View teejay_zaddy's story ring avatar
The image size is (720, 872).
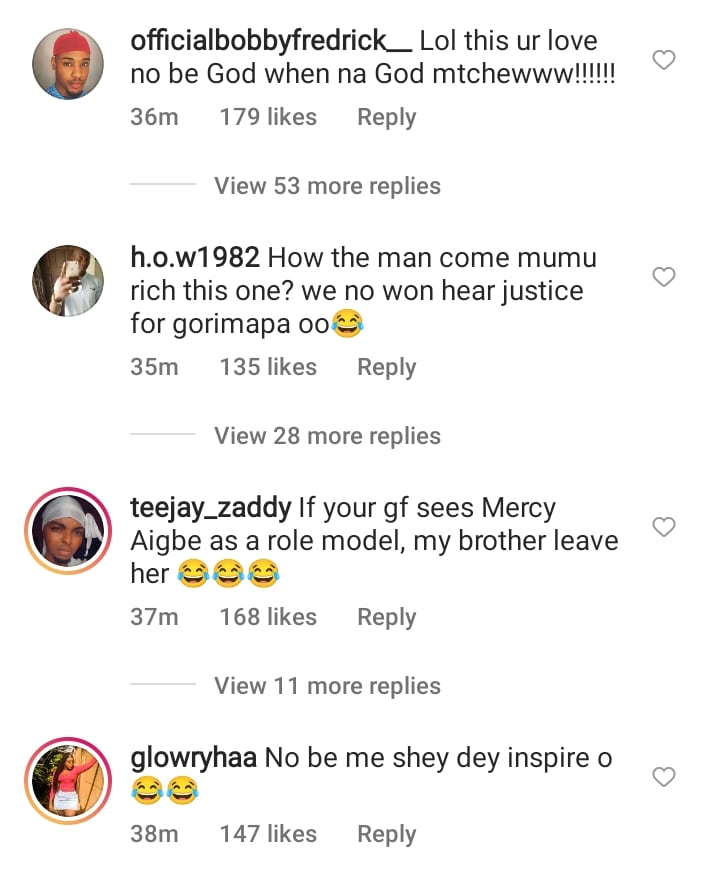click(x=66, y=532)
